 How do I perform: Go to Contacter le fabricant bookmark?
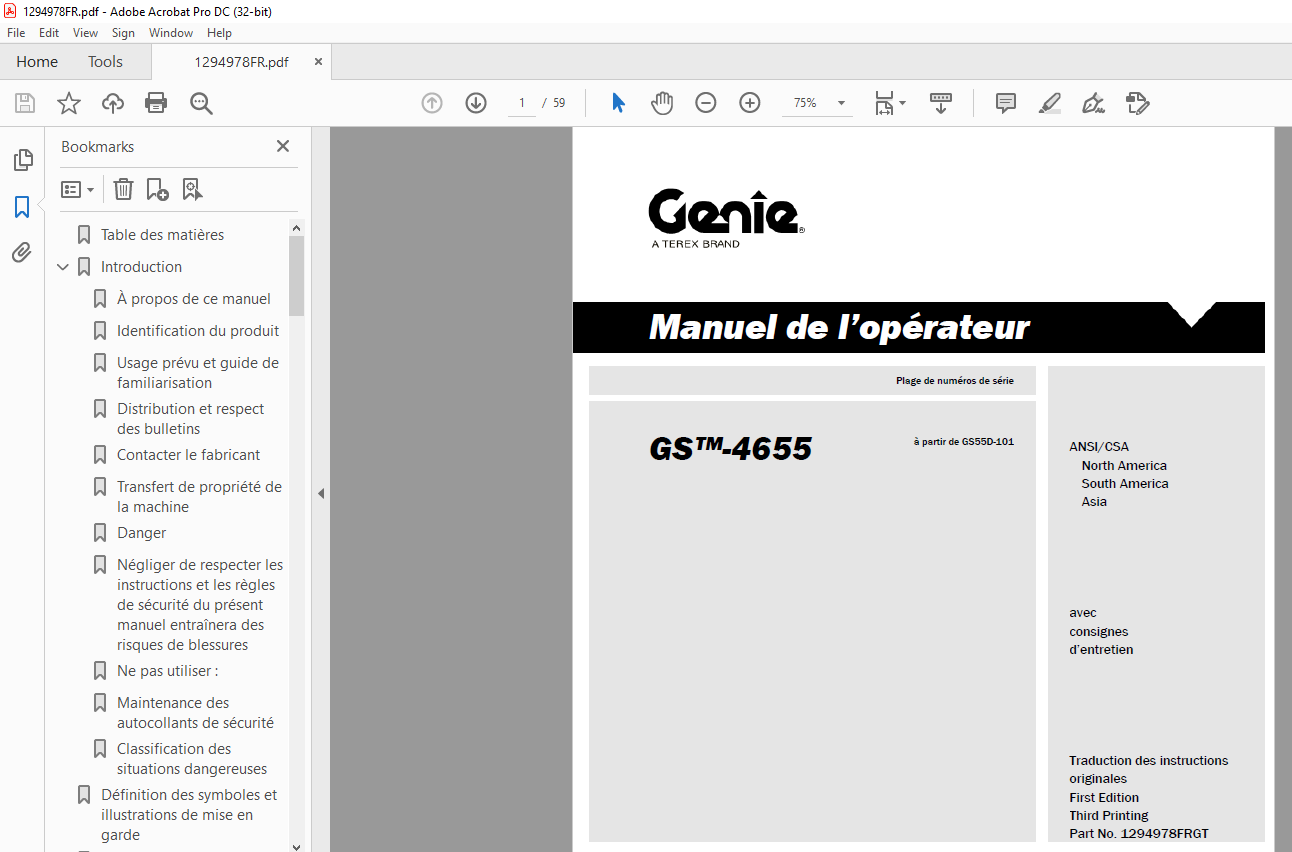188,455
